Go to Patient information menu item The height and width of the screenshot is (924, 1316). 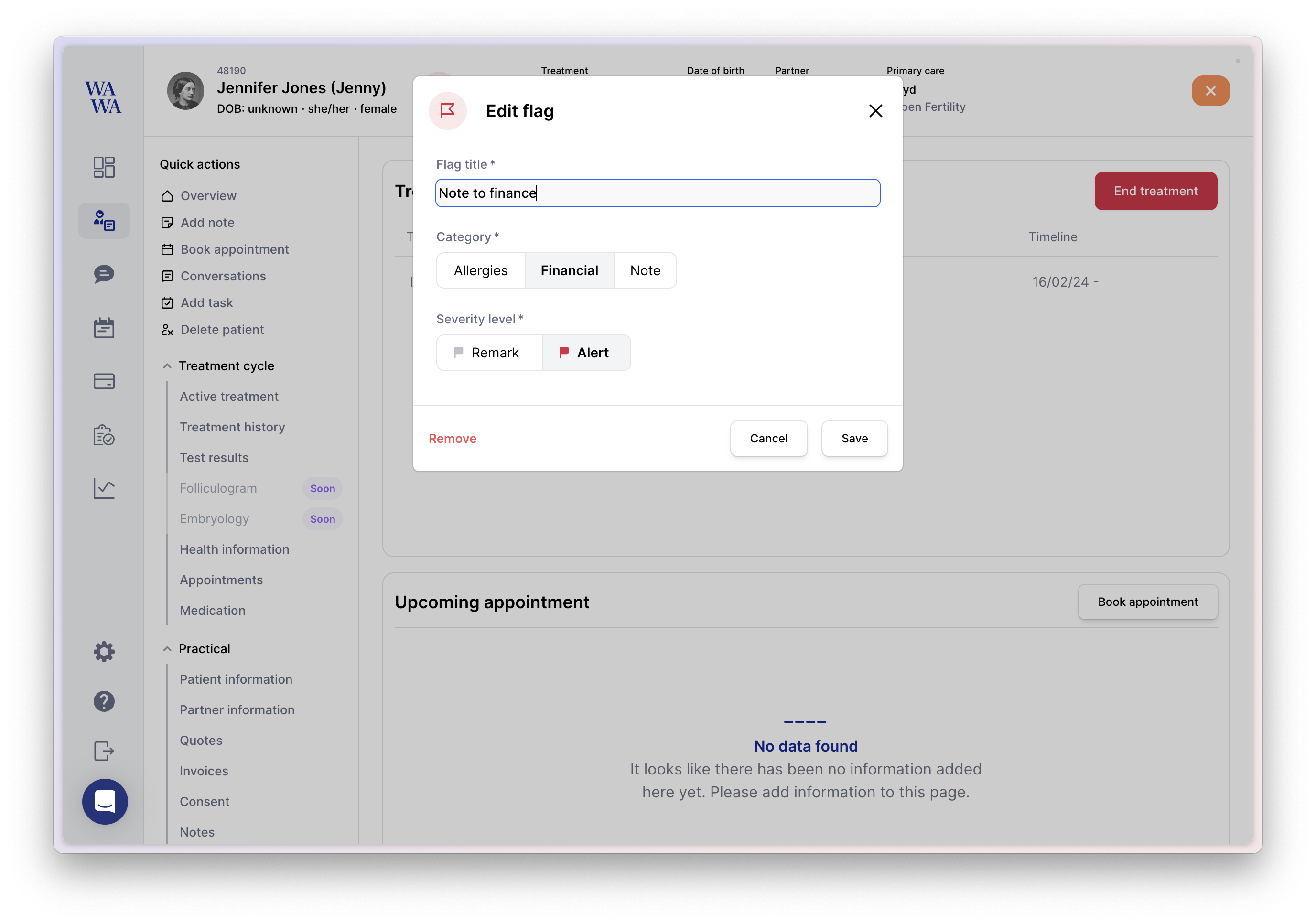pos(236,679)
